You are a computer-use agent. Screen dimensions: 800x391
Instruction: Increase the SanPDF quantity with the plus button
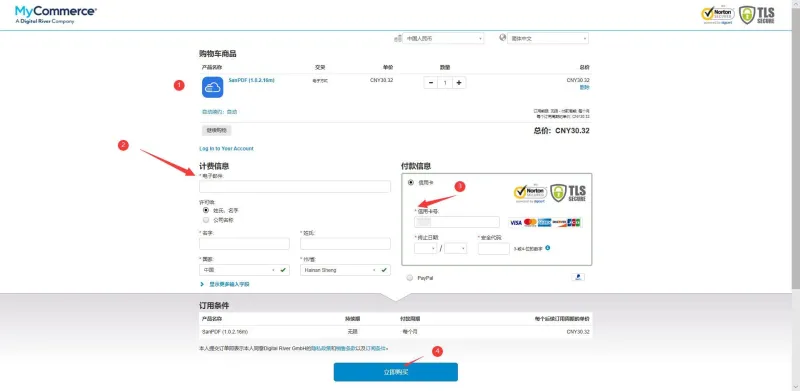point(459,83)
